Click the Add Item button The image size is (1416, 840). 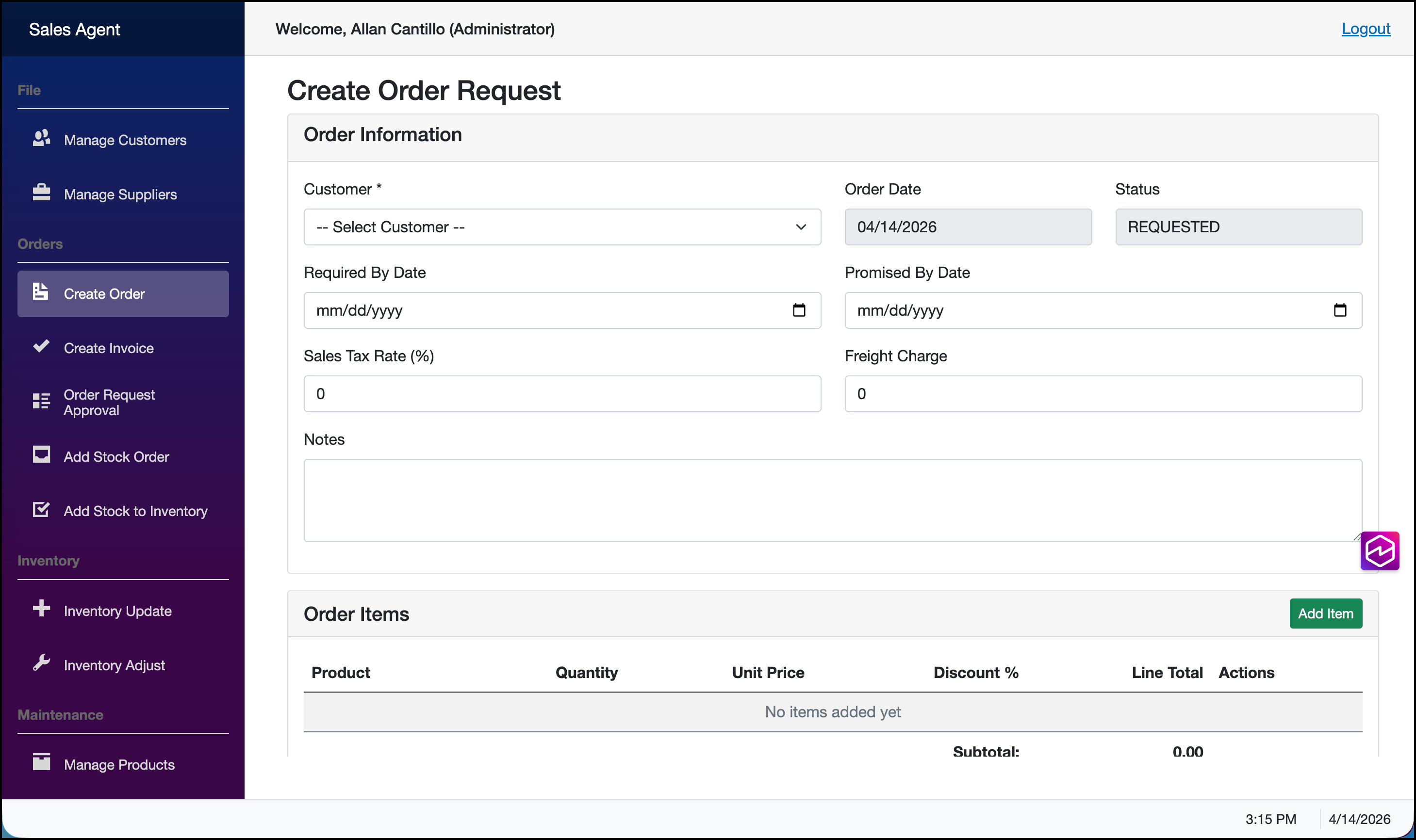(x=1326, y=613)
